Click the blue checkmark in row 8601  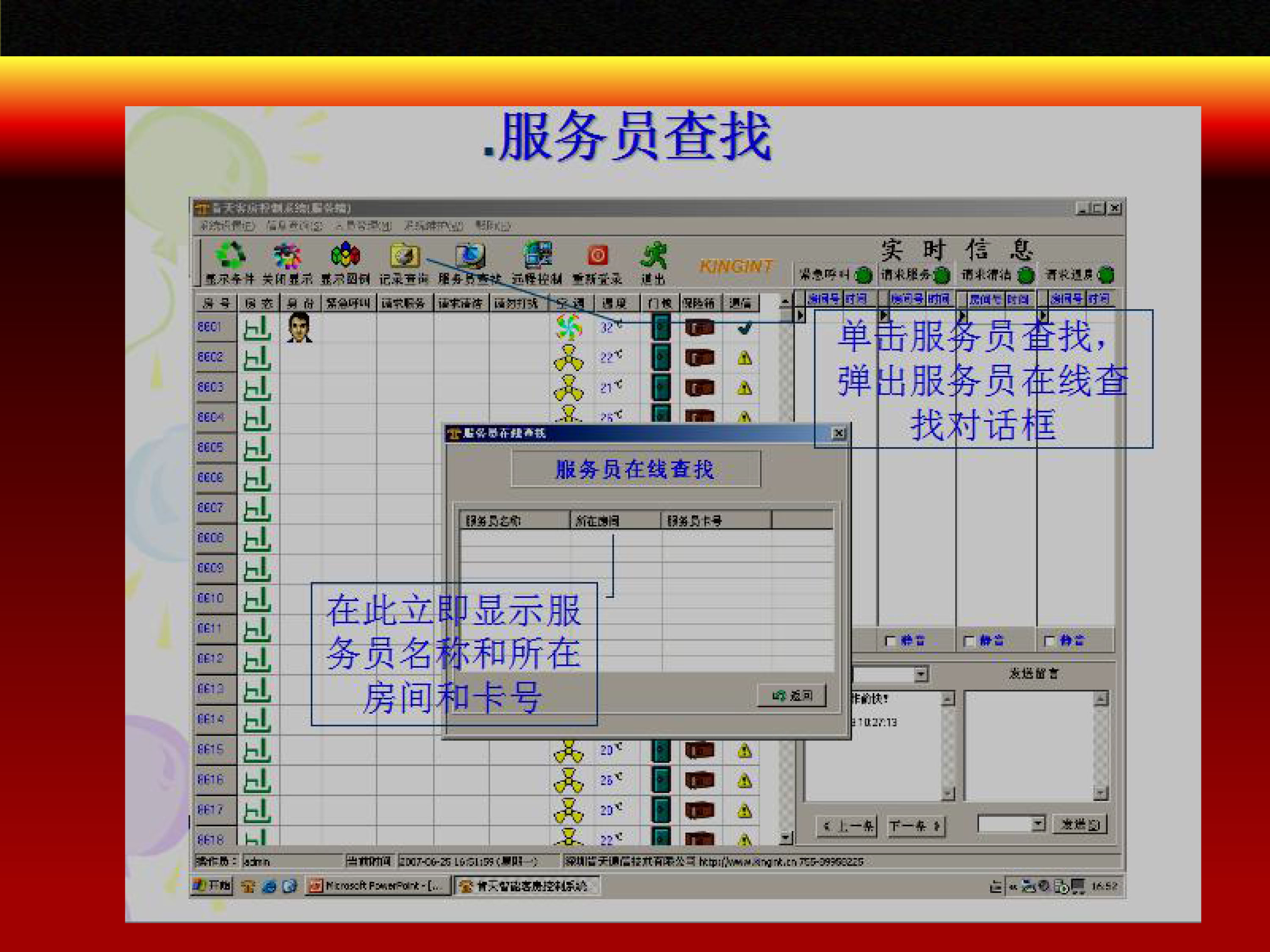[x=745, y=328]
